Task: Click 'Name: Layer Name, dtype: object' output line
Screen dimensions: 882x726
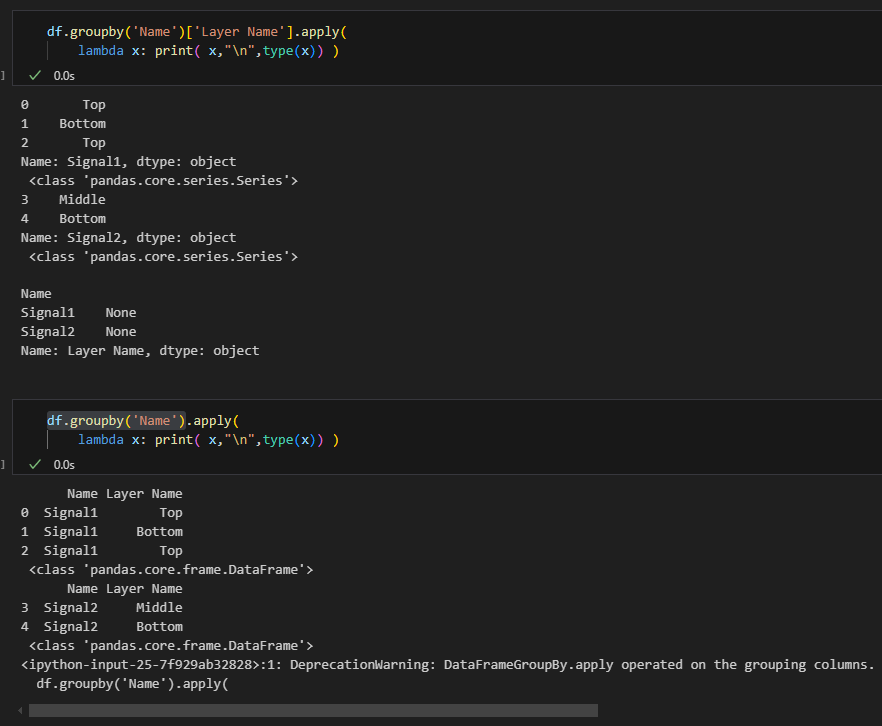Action: click(x=140, y=351)
